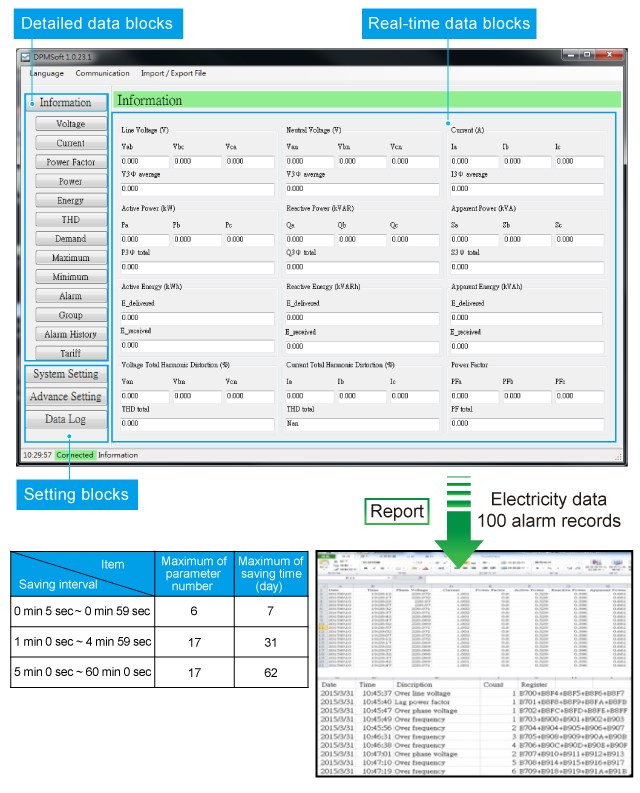This screenshot has height=793, width=640.
Task: Select the Information section button
Action: point(66,102)
